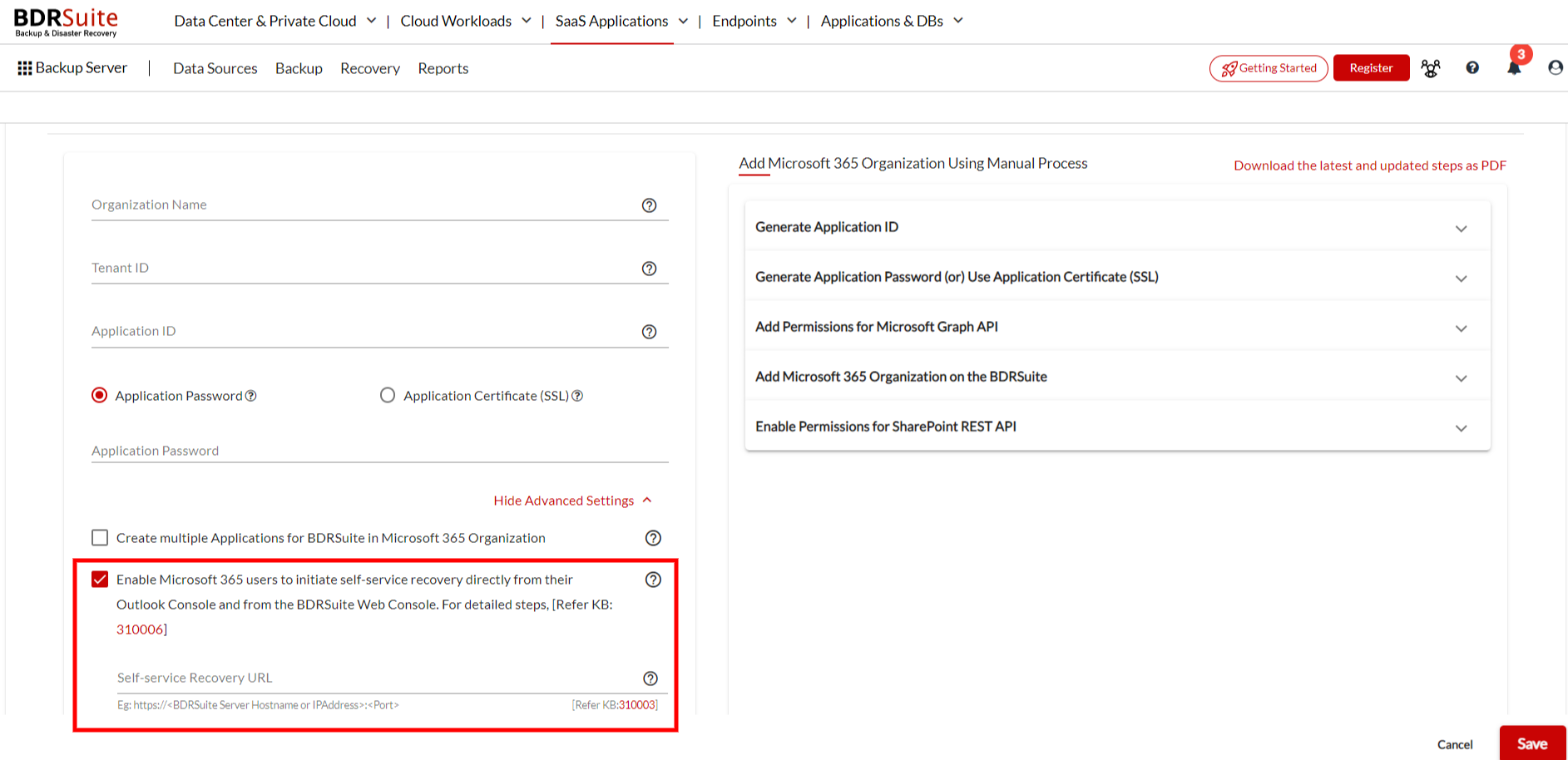Check Create multiple Applications for BDRSuite
This screenshot has height=760, width=1568.
coord(100,538)
